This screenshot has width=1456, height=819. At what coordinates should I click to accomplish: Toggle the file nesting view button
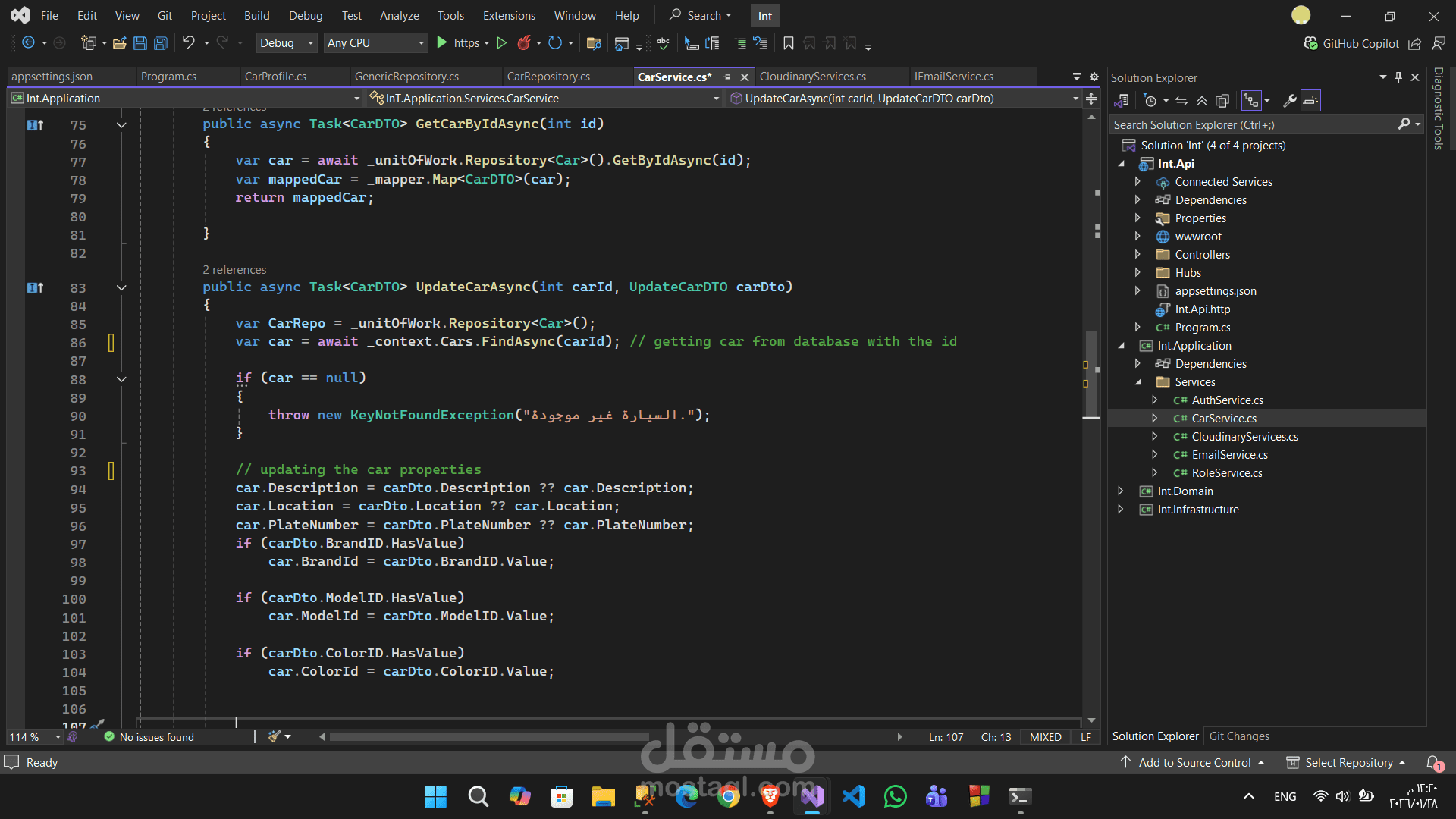pos(1251,101)
